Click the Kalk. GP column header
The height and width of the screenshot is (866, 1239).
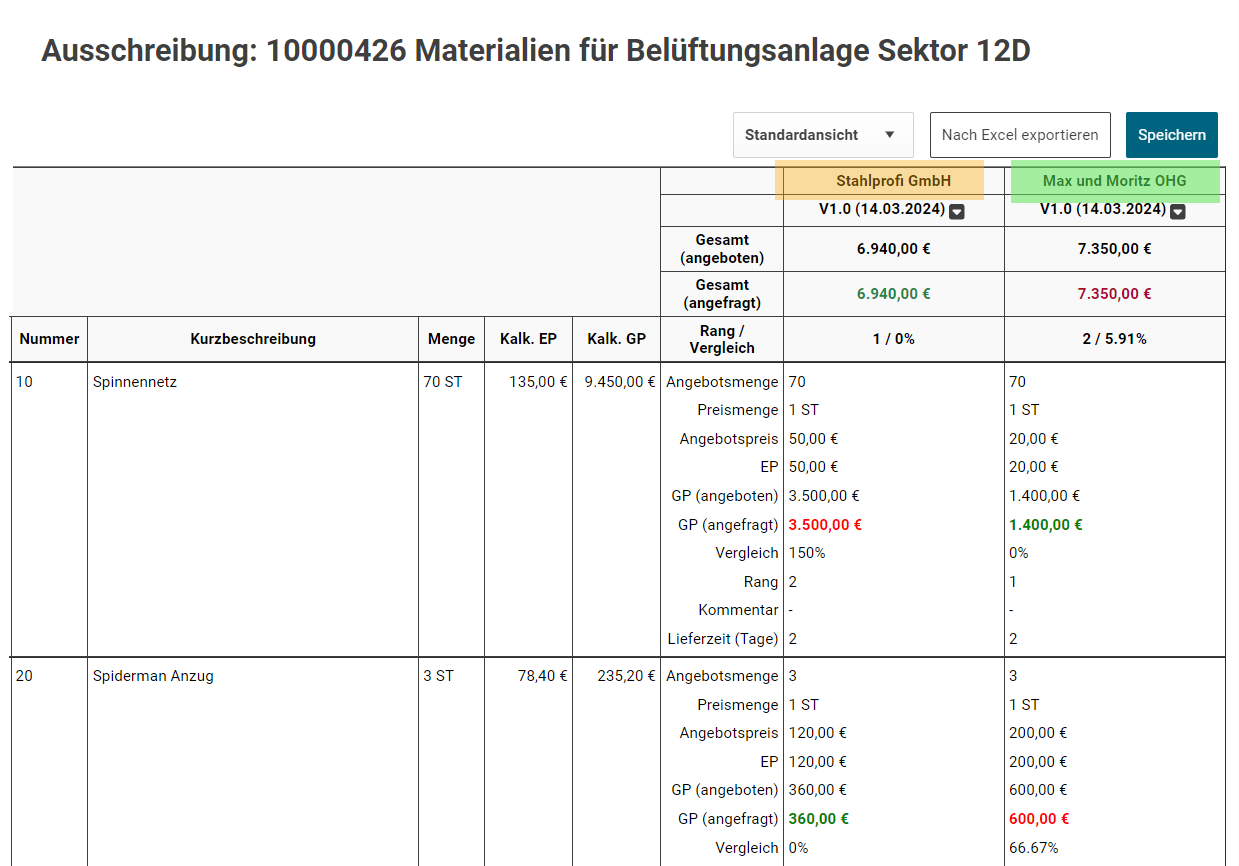(x=616, y=339)
